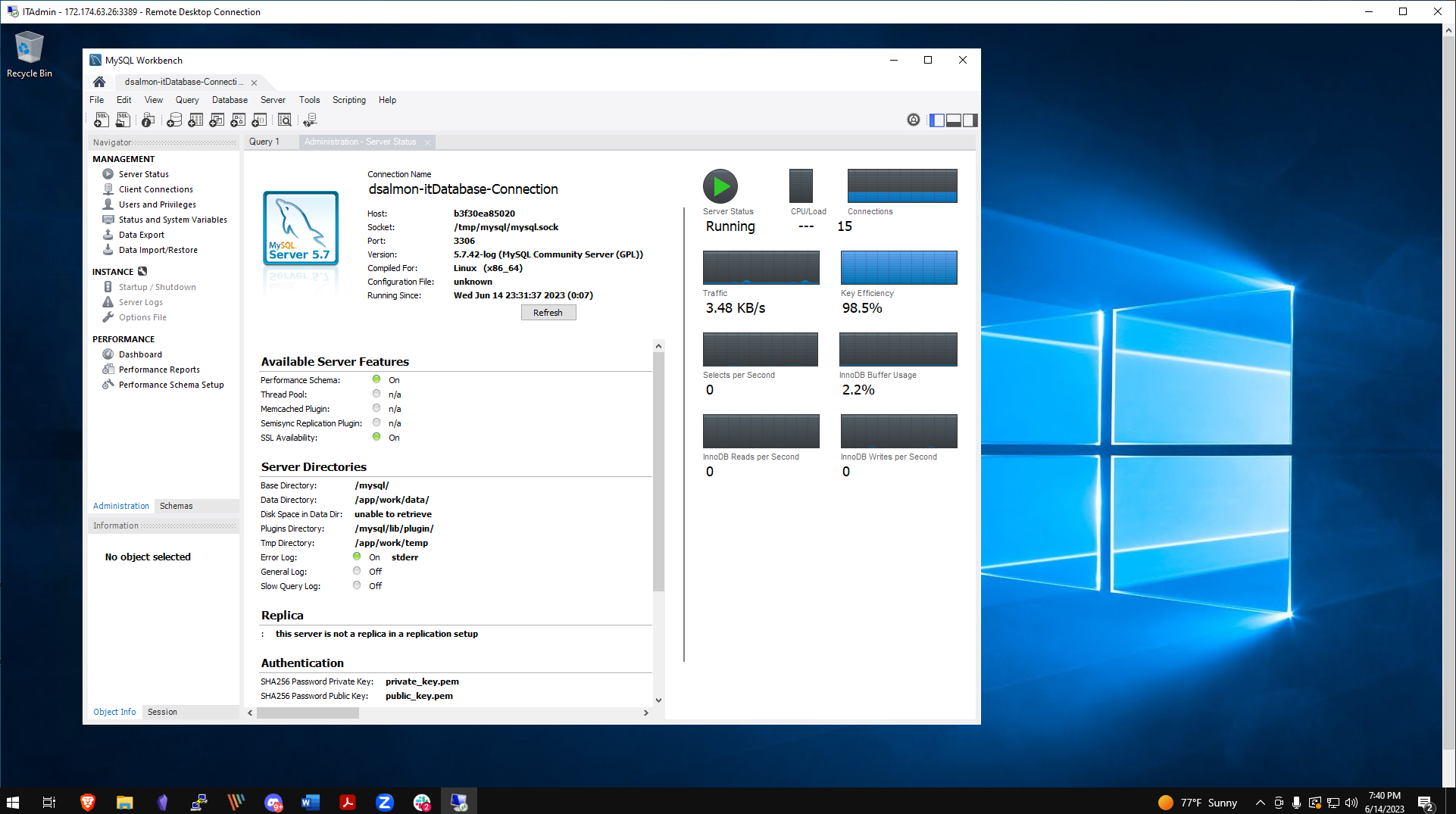Open Startup / Shutdown
Screen dimensions: 1456x814
pos(157,287)
